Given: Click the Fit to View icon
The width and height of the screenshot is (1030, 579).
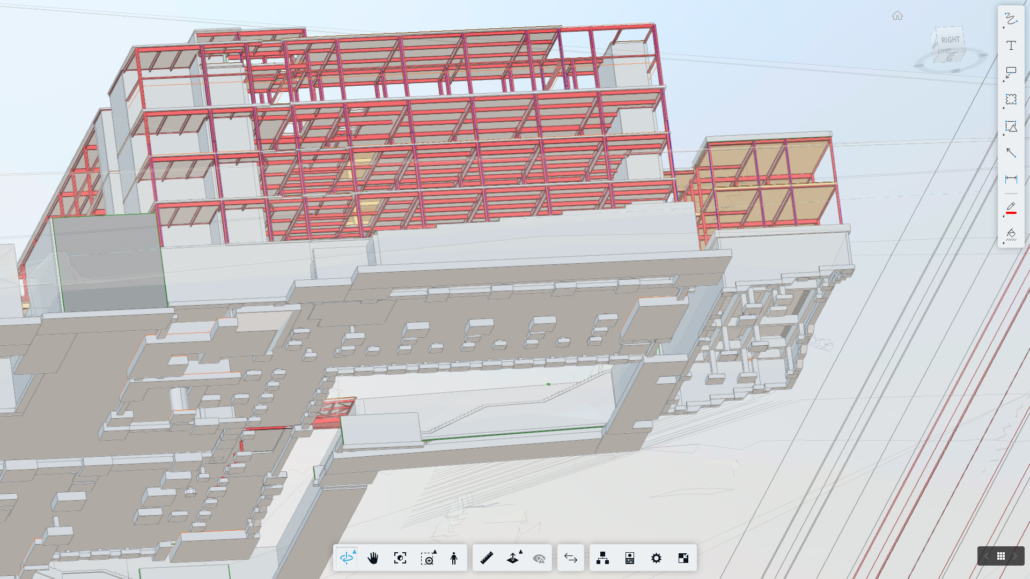Looking at the screenshot, I should (x=400, y=558).
